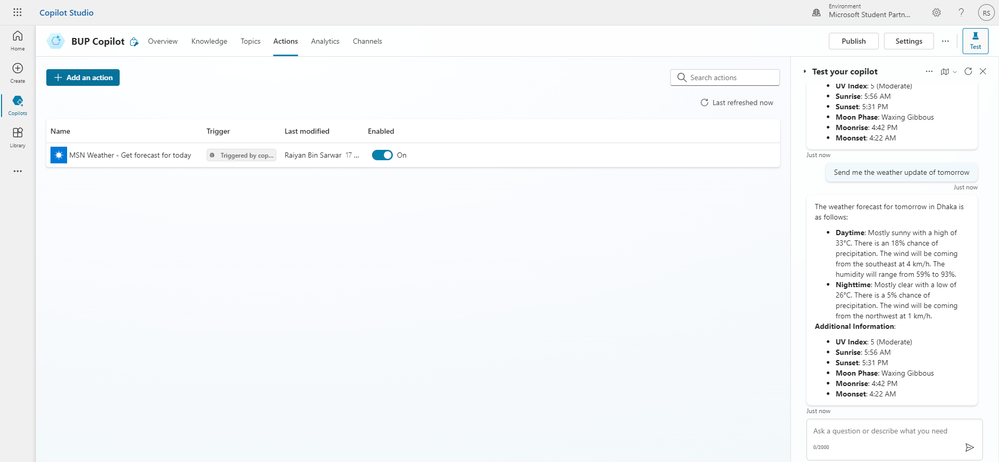Go to Home in the sidebar
The image size is (999, 462).
tap(18, 41)
